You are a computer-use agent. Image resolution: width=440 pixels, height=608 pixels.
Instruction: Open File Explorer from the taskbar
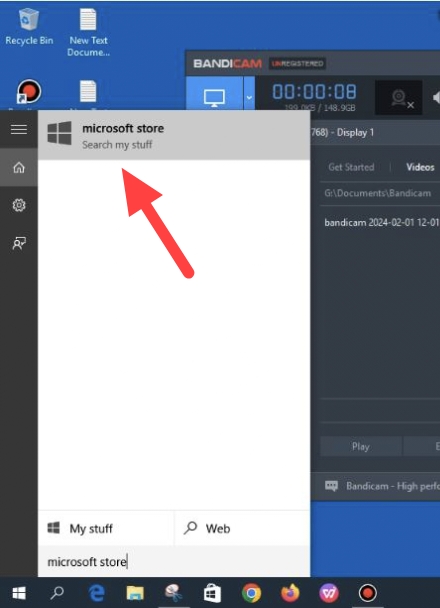pyautogui.click(x=135, y=593)
